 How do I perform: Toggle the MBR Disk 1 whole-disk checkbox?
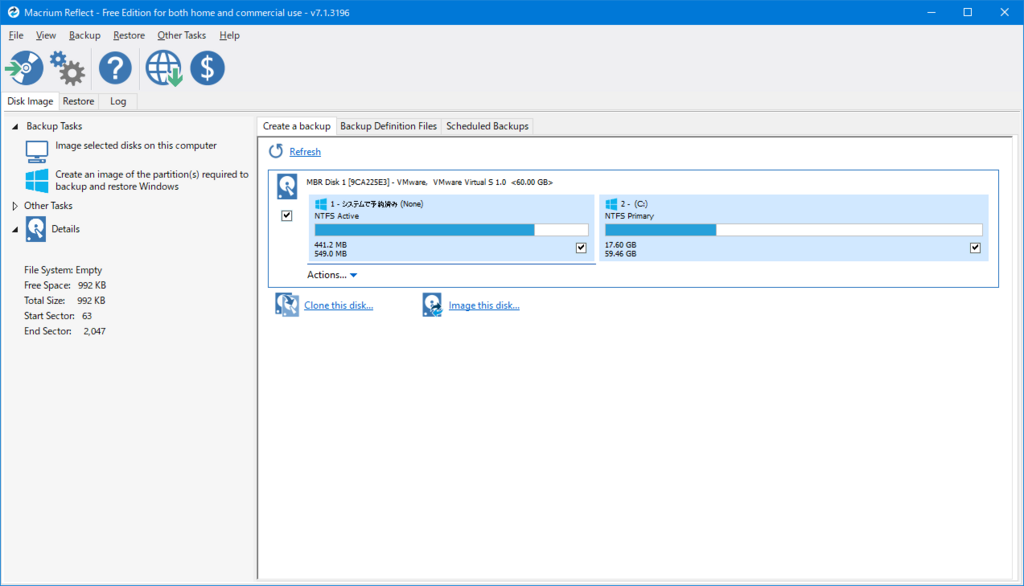[x=287, y=216]
